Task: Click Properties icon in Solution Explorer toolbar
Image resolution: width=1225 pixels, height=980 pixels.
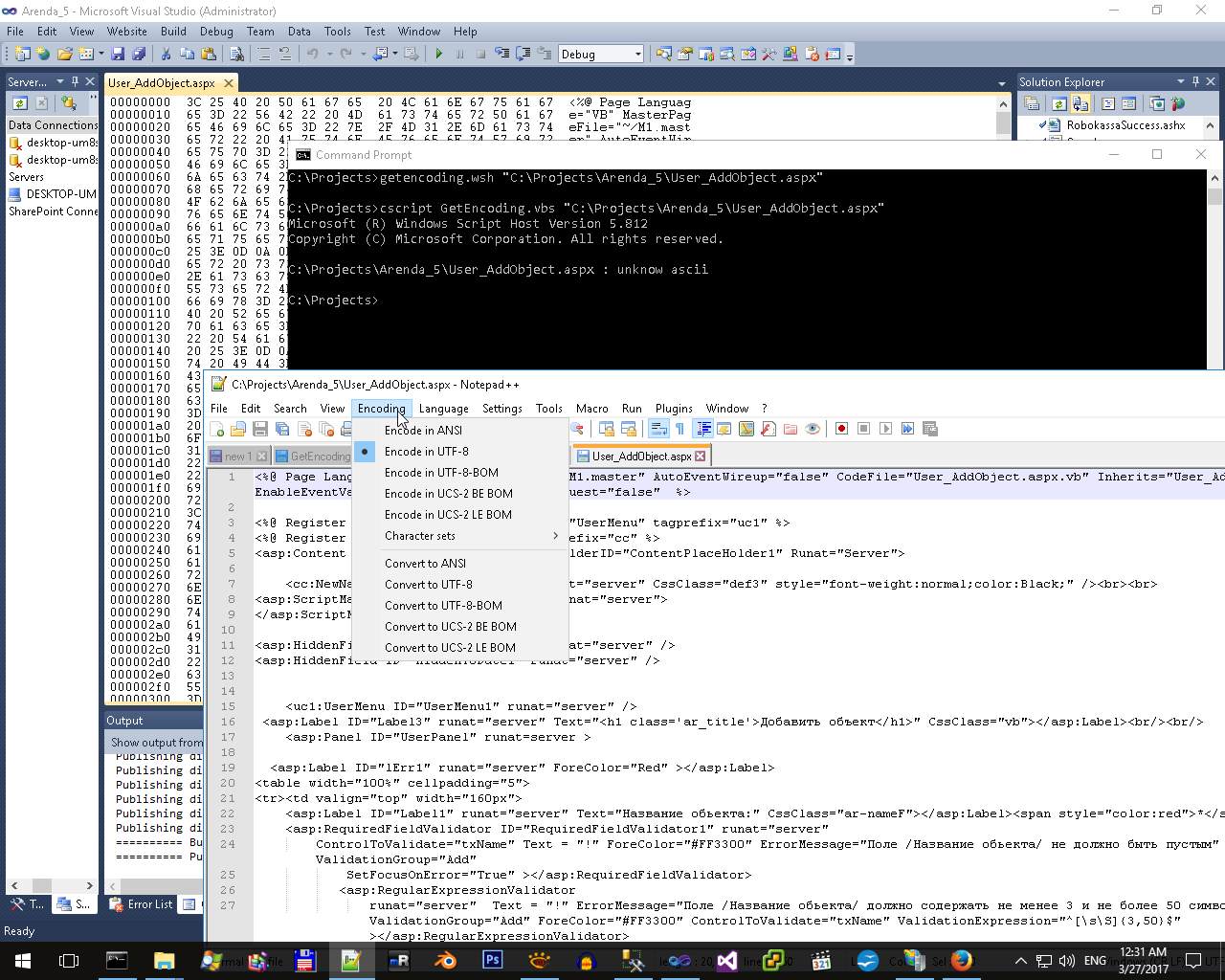Action: tap(1032, 103)
